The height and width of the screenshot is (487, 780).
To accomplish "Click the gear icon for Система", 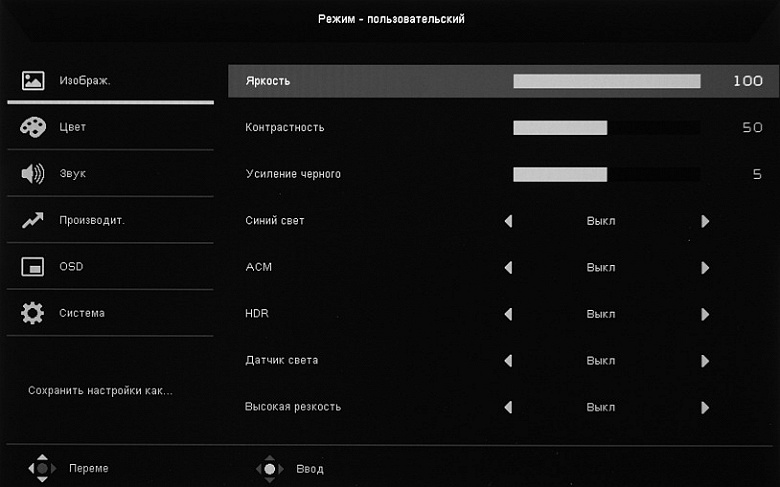I will pyautogui.click(x=33, y=313).
